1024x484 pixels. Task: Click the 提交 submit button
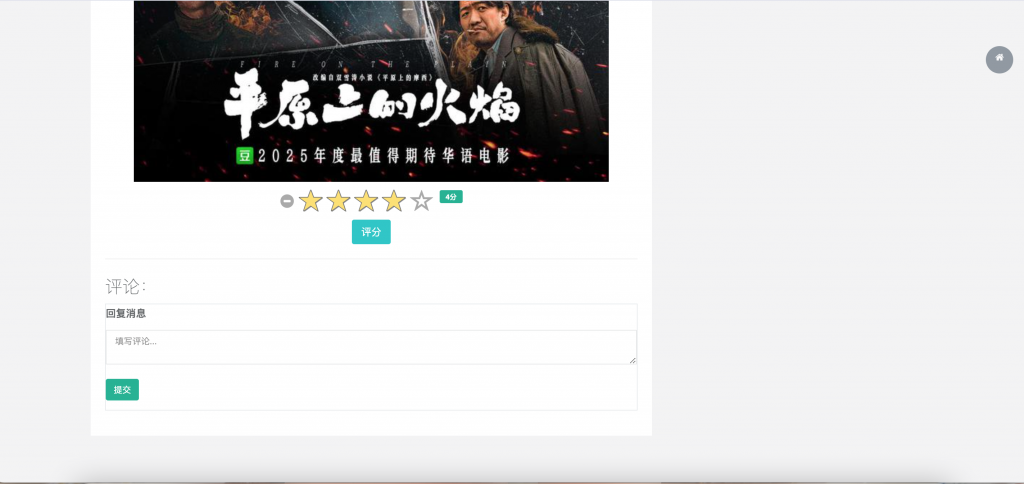[x=122, y=389]
